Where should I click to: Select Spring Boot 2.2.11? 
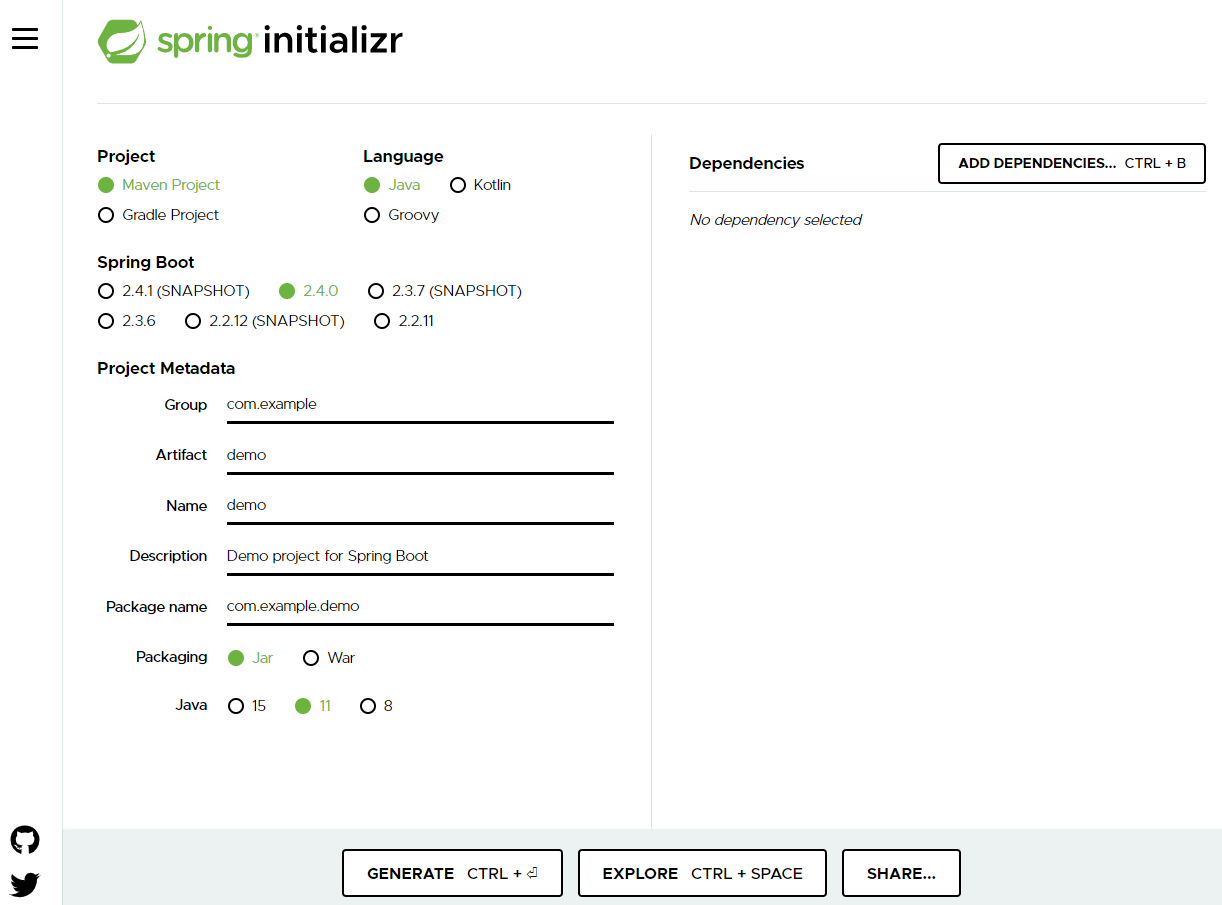(404, 321)
